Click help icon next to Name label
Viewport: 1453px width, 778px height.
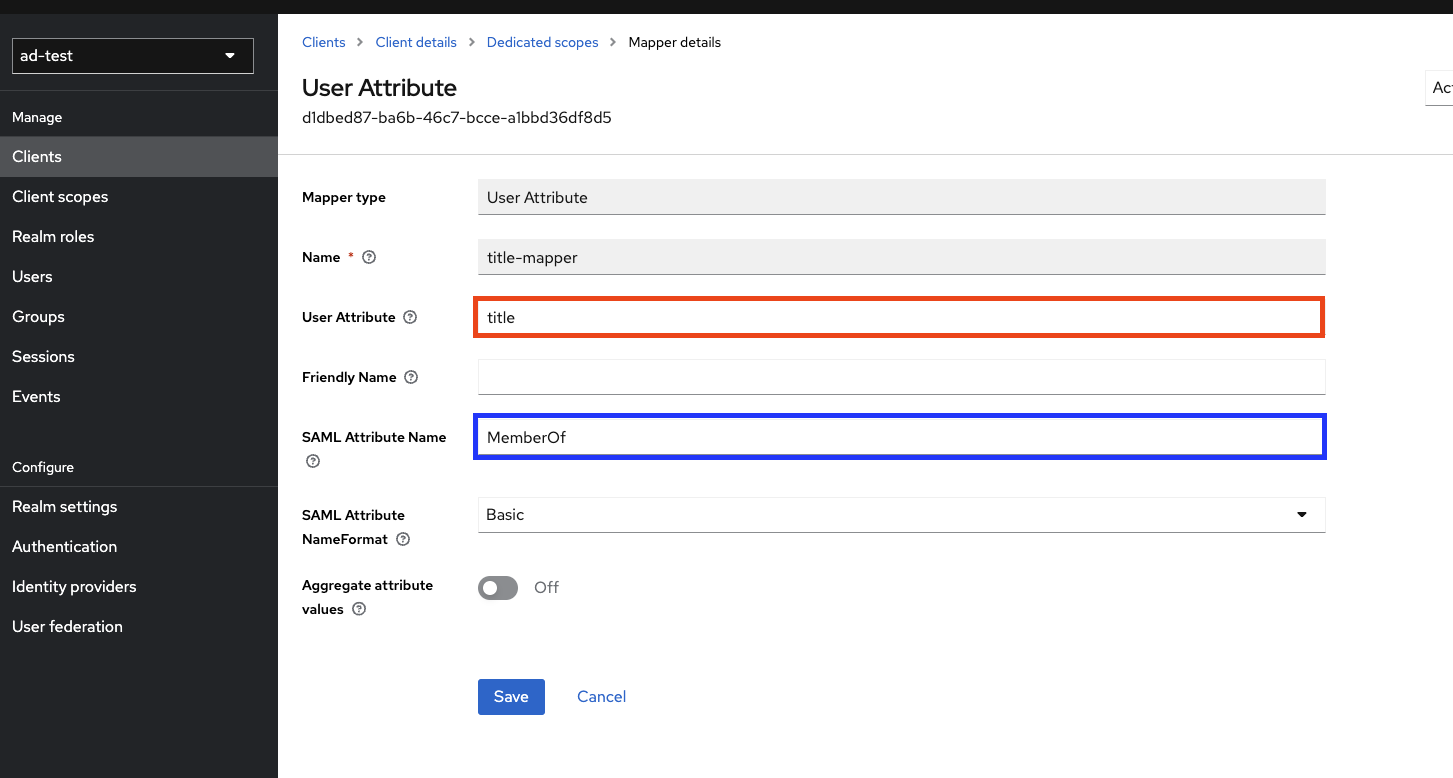click(369, 257)
